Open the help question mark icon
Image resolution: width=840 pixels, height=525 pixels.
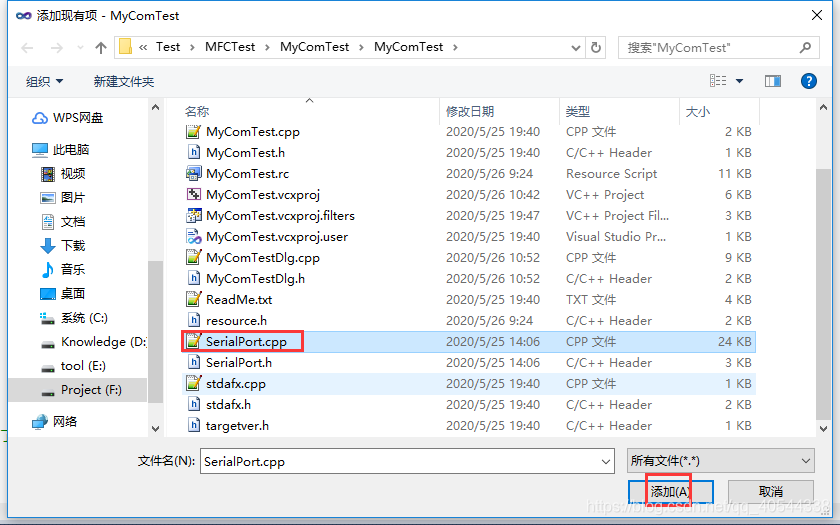808,81
